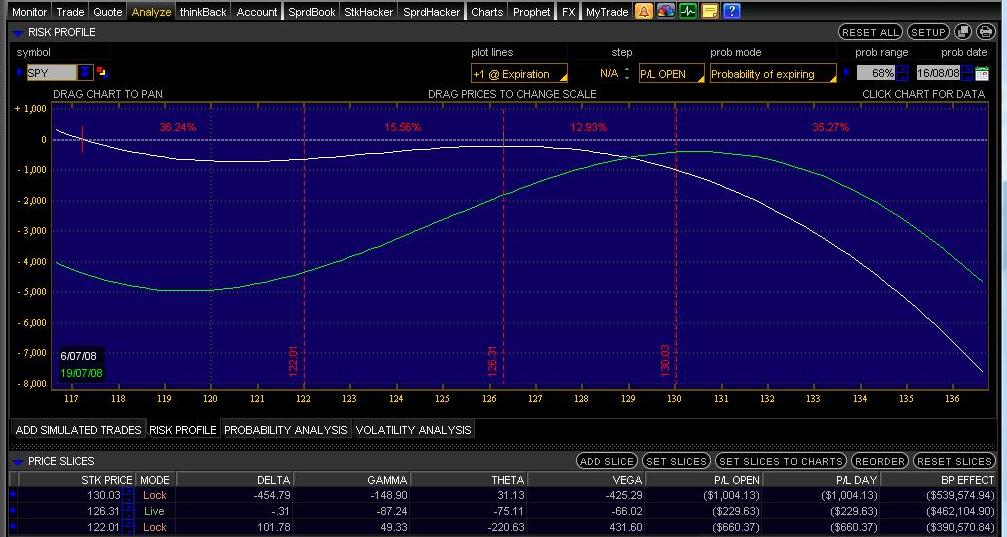Adjust the prob date stepper arrows

pyautogui.click(x=967, y=73)
